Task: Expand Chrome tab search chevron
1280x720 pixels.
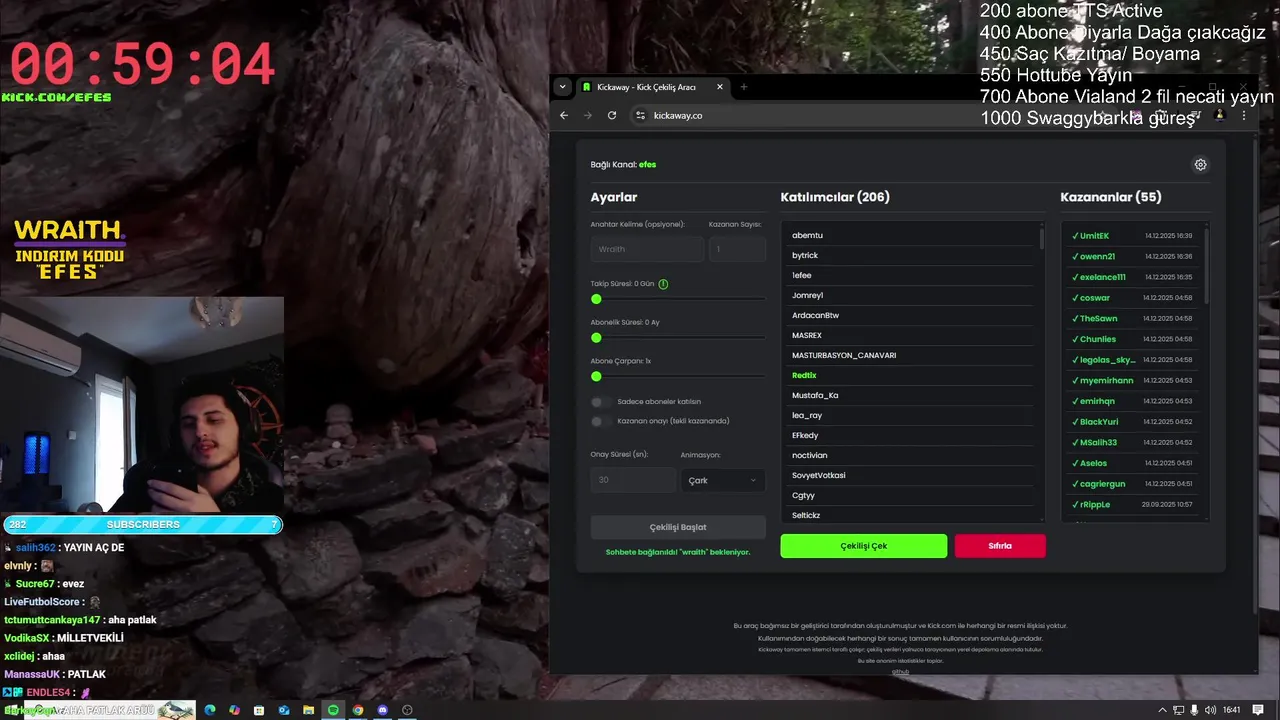Action: (x=563, y=87)
